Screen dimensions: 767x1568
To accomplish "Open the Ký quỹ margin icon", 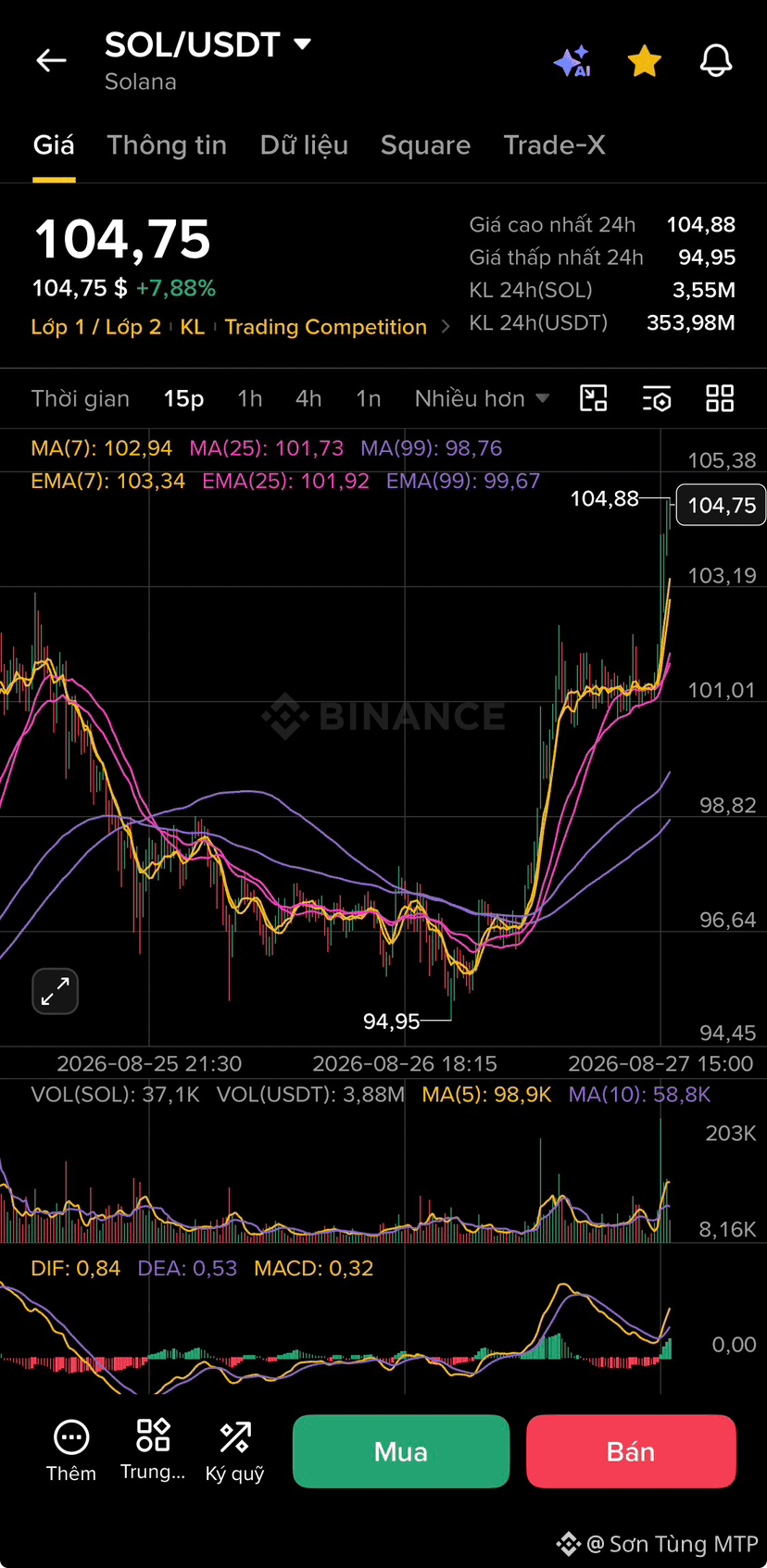I will pos(235,1451).
